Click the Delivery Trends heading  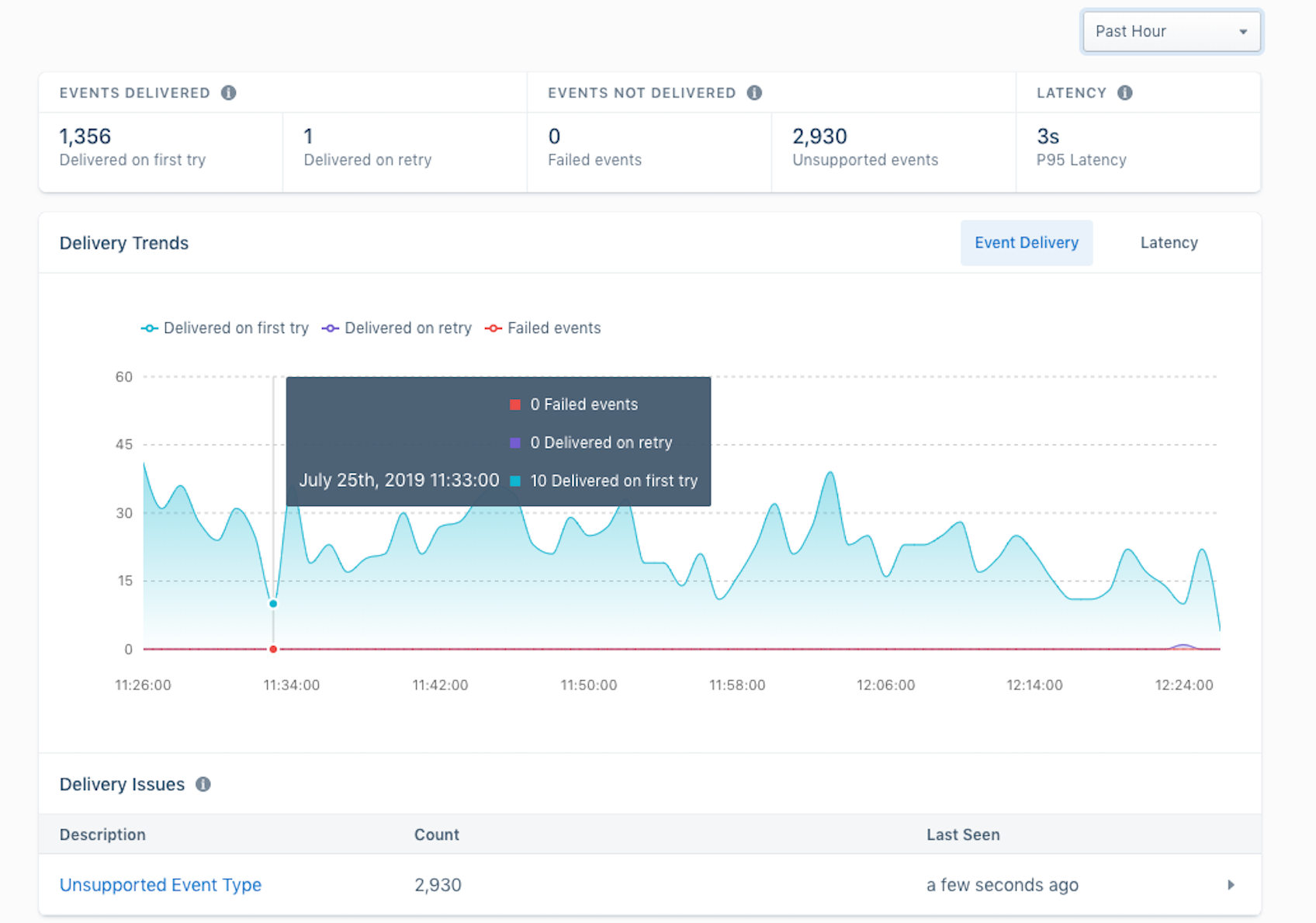(x=123, y=242)
